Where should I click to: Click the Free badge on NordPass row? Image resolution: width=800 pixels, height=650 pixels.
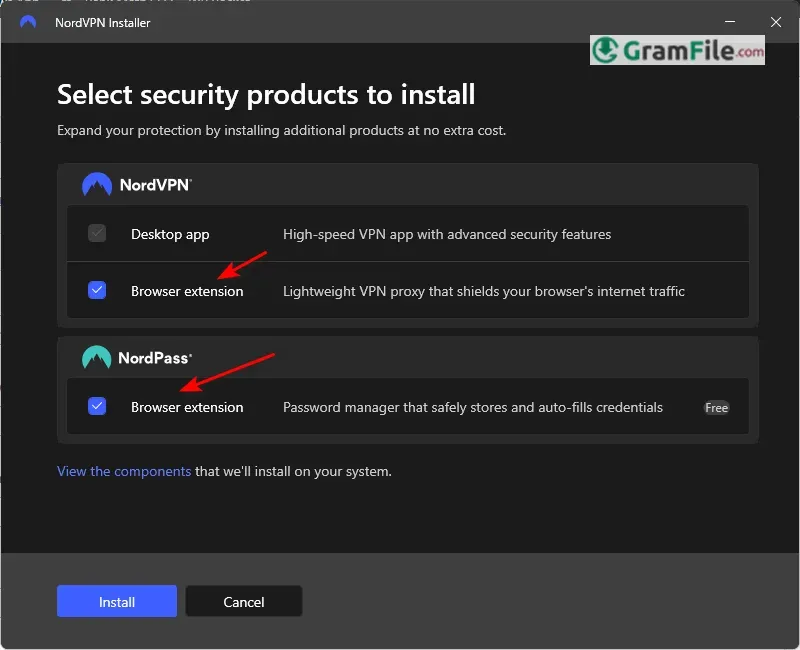pos(716,407)
